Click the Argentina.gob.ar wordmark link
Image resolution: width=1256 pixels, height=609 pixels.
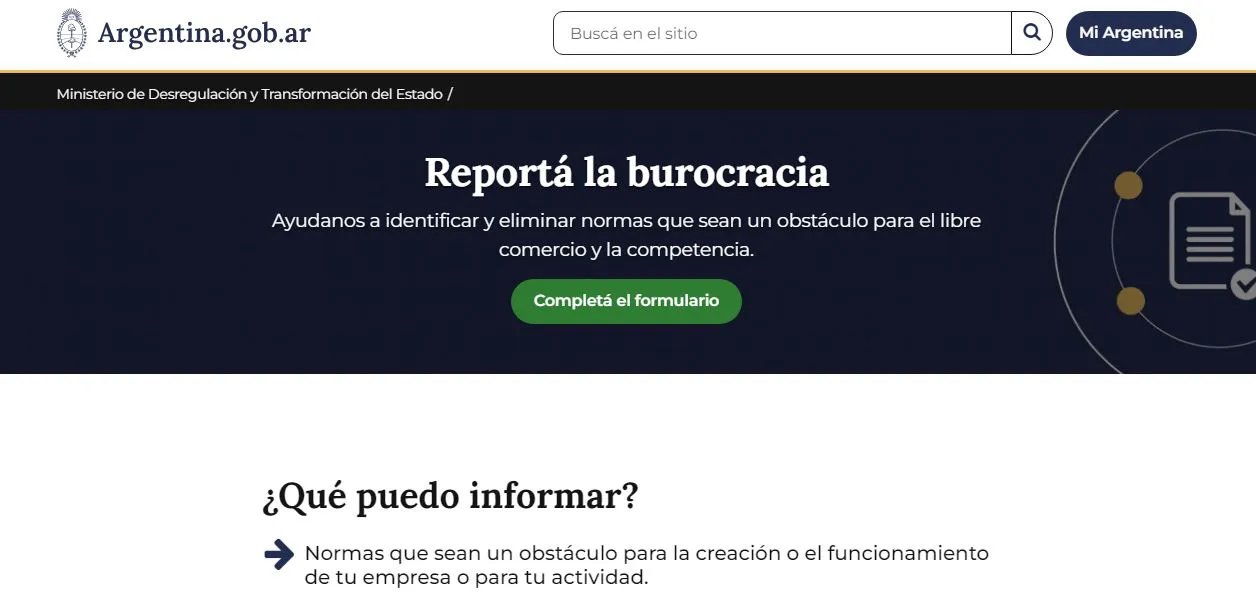(206, 31)
